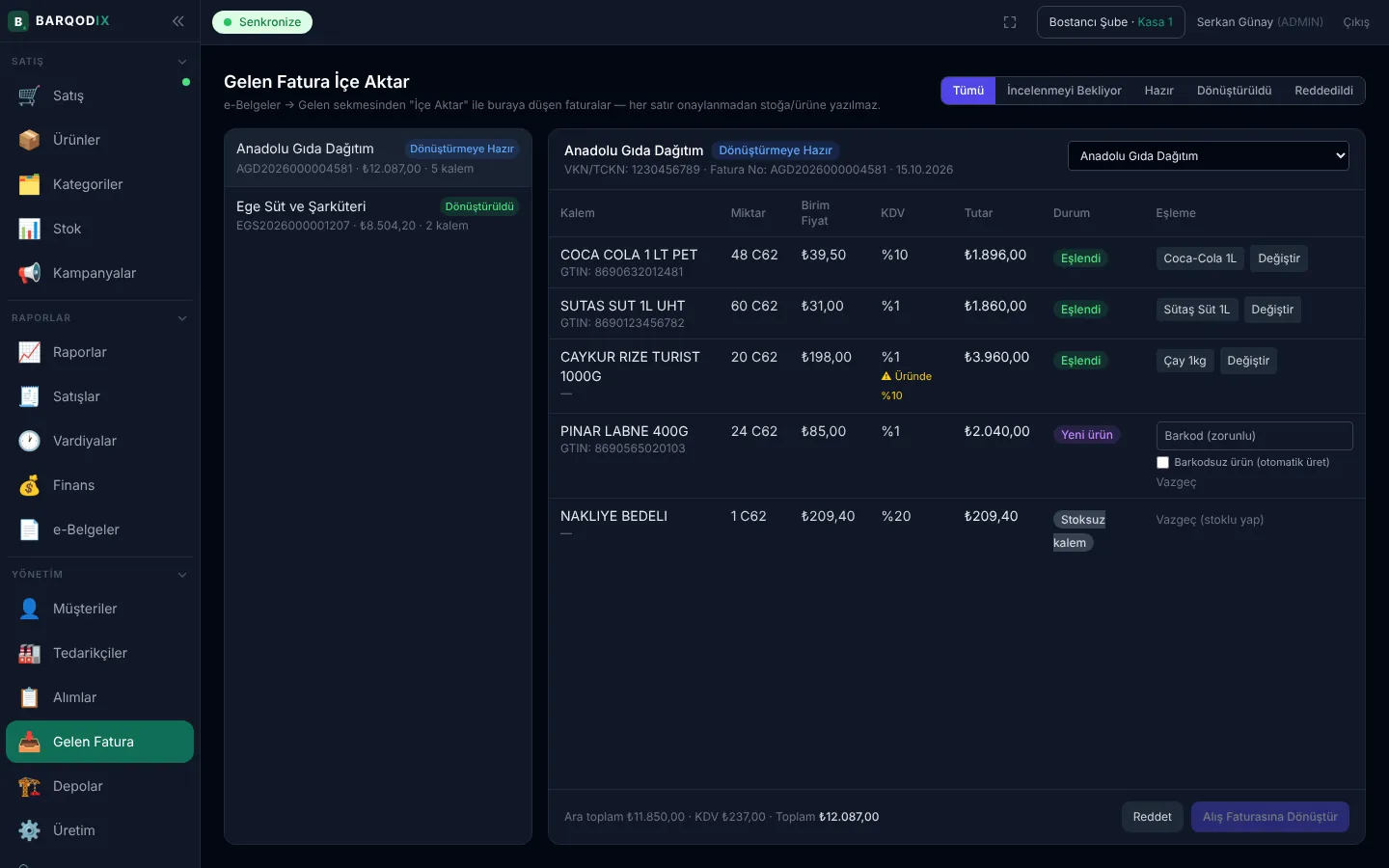Toggle fullscreen mode icon in top bar

[1010, 22]
